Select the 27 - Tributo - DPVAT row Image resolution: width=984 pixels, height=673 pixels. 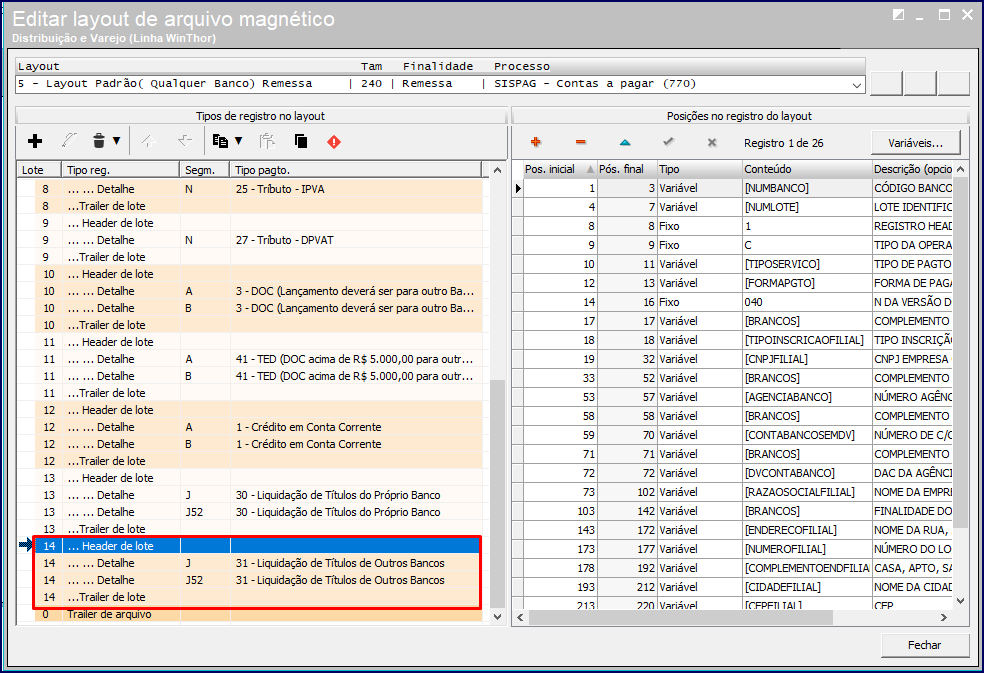[x=259, y=240]
